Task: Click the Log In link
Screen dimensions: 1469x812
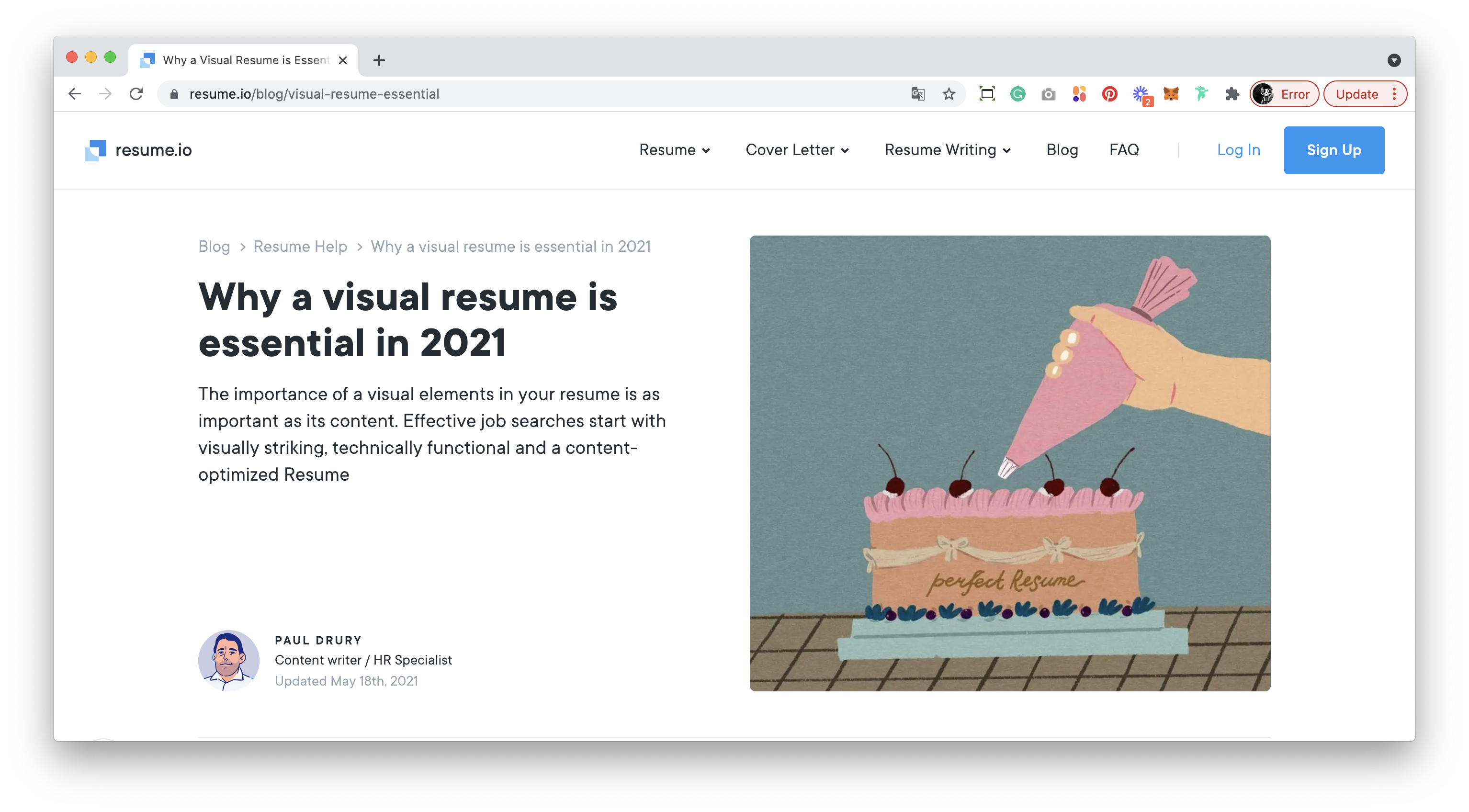Action: click(x=1238, y=150)
